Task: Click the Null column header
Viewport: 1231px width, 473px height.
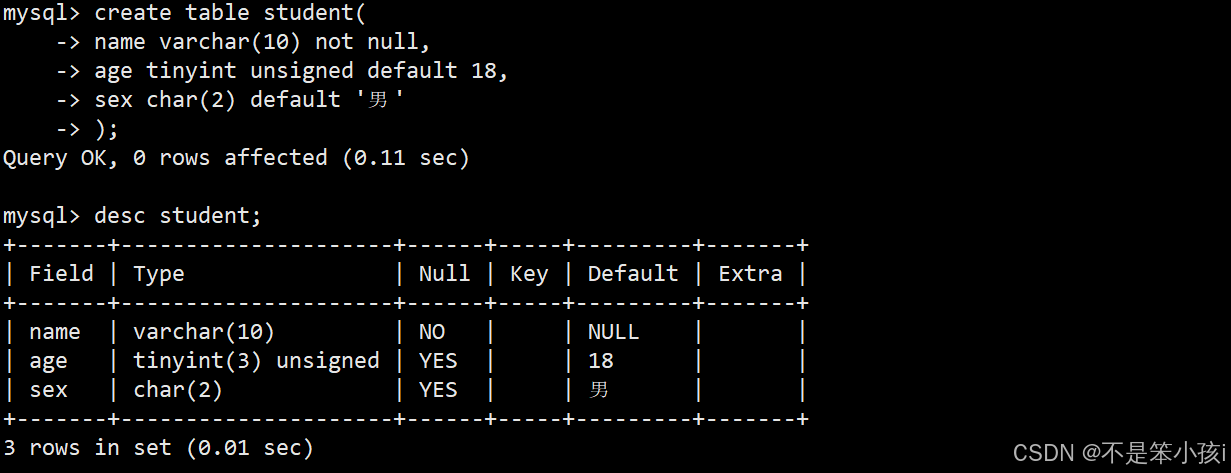Action: [x=445, y=274]
